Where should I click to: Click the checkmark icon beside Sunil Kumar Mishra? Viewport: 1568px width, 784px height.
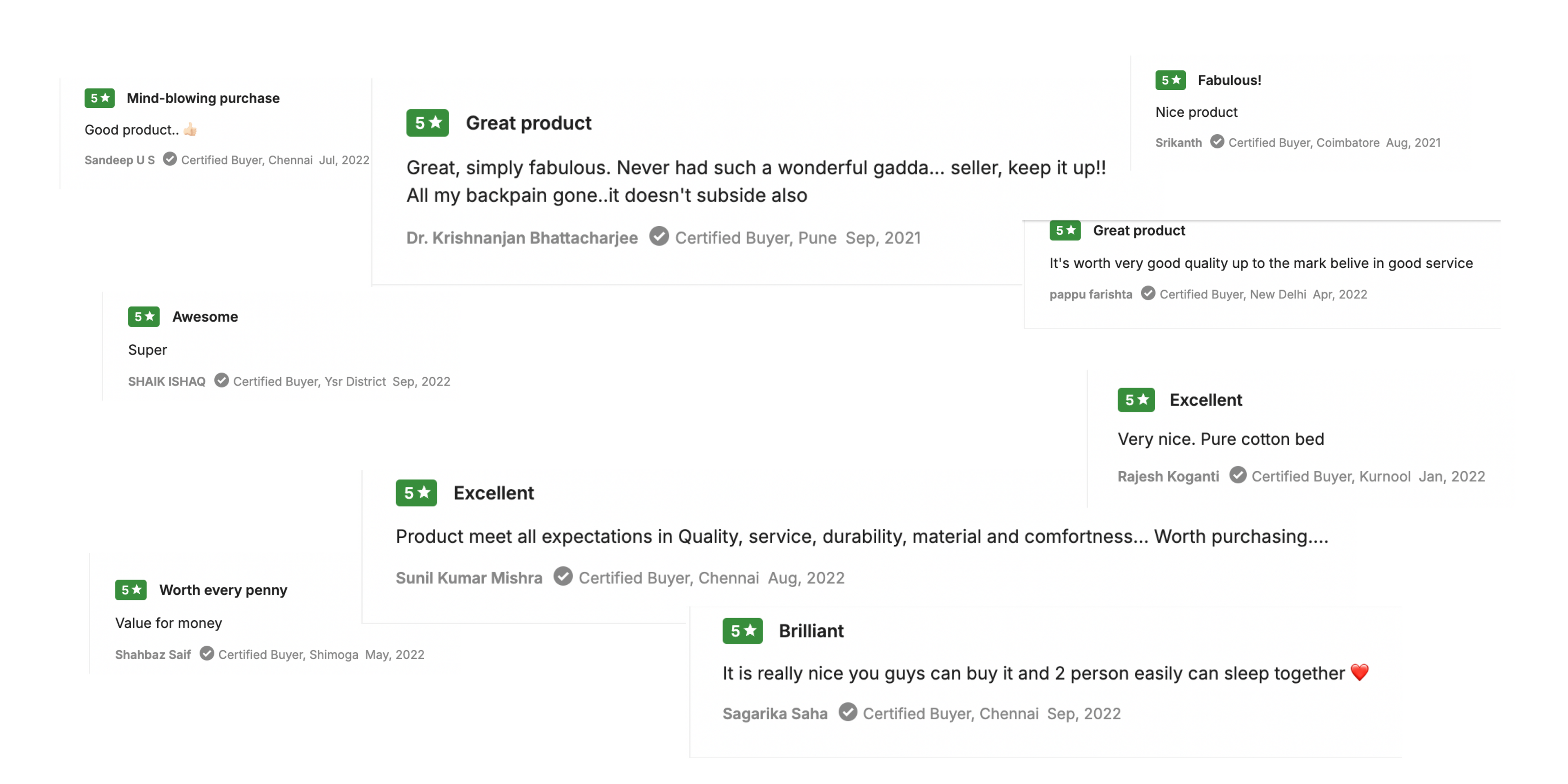562,576
